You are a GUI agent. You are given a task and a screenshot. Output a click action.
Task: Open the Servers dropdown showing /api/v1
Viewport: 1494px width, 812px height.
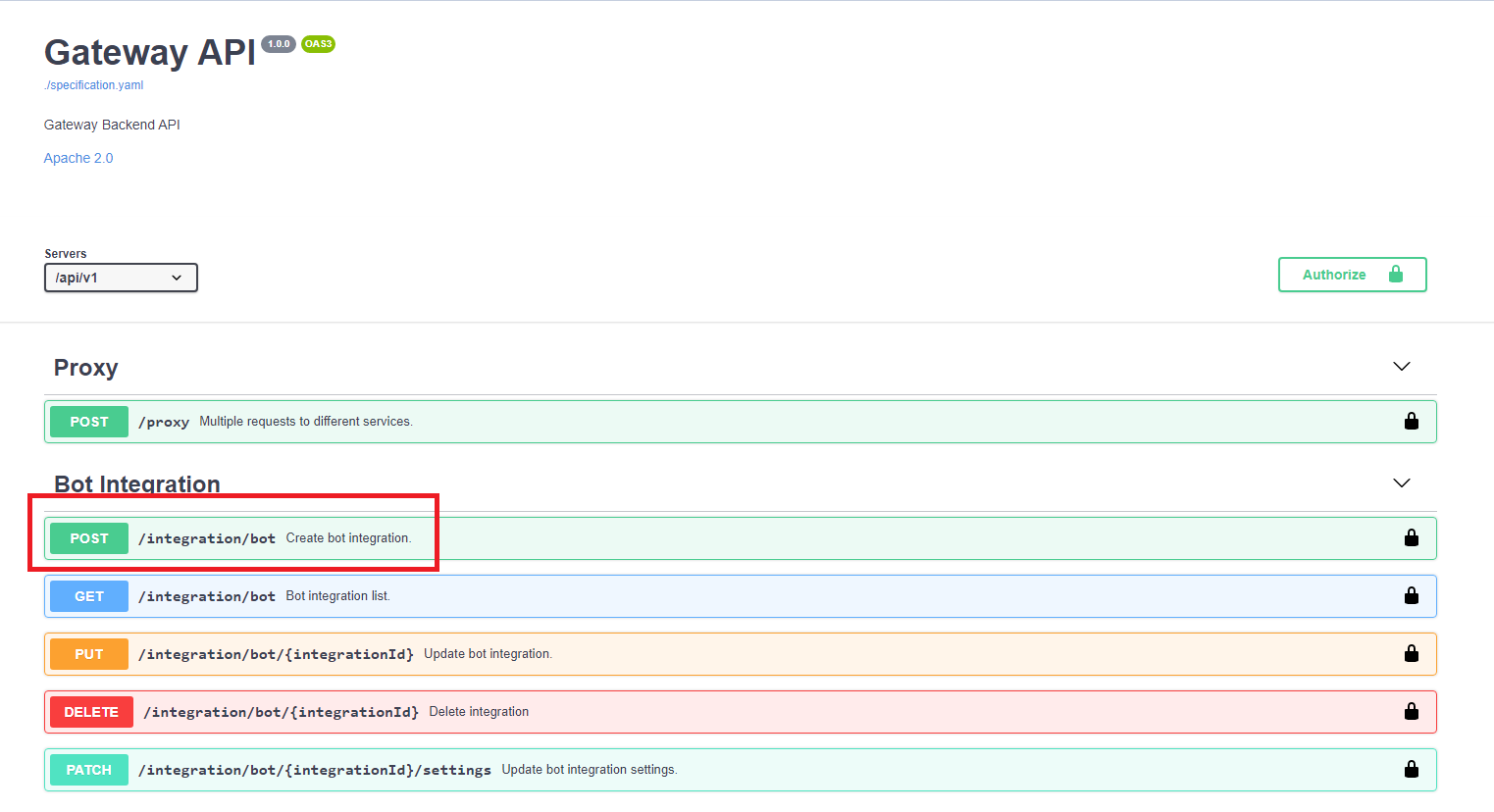tap(121, 278)
